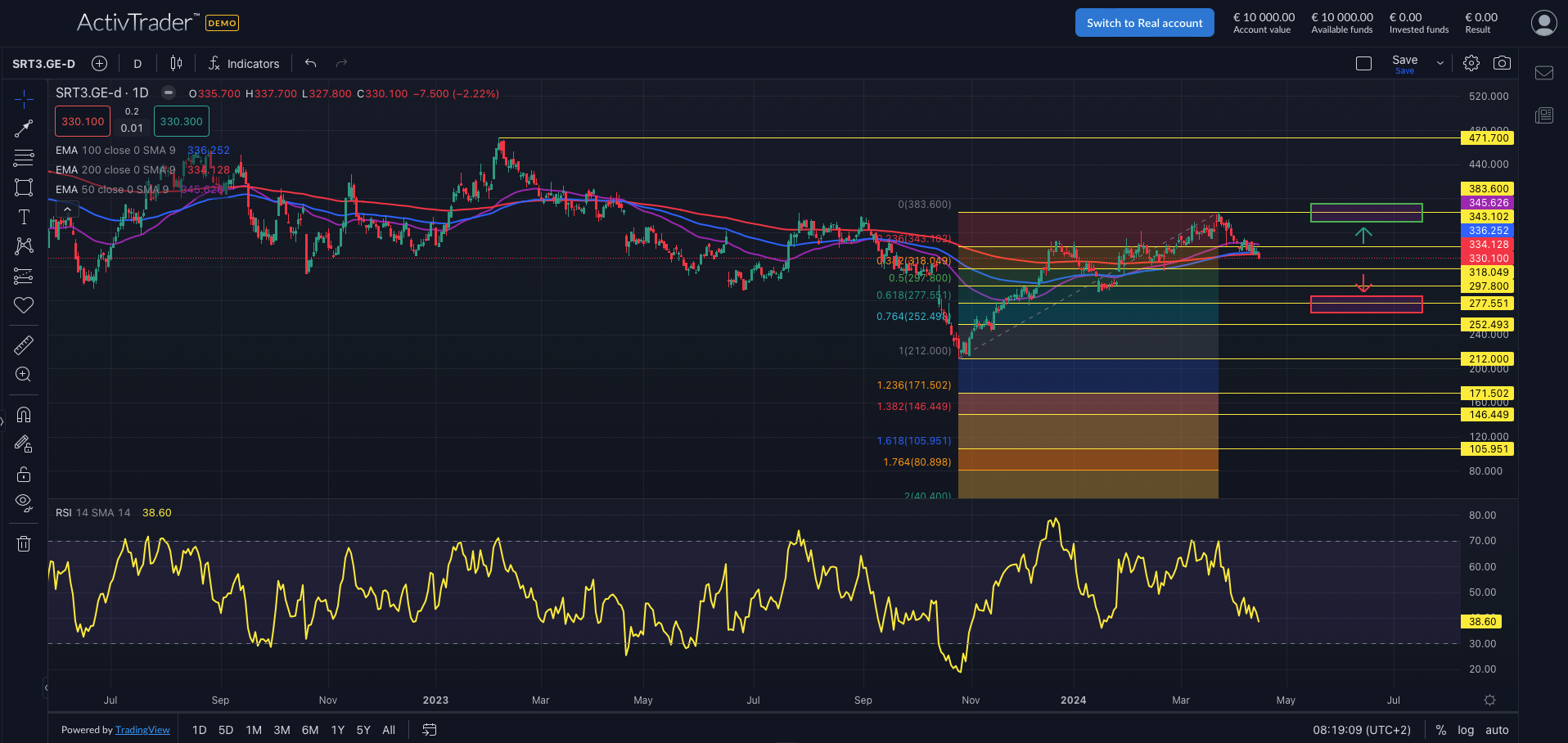Toggle hide all drawings eye icon
The width and height of the screenshot is (1568, 743).
click(24, 502)
